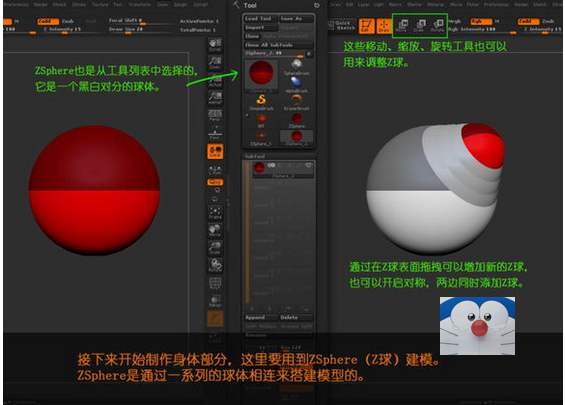Click the Actual size icon in side shelf
565x405 pixels.
(215, 80)
